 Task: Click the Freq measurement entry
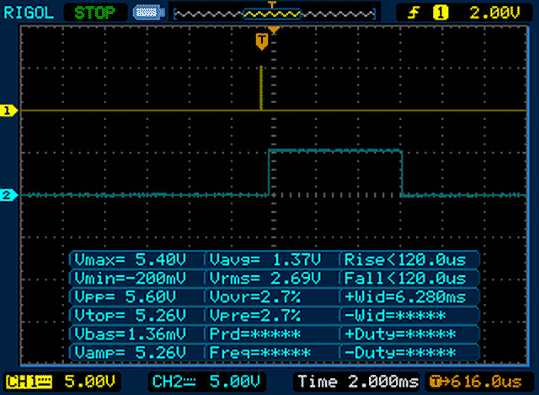[260, 352]
